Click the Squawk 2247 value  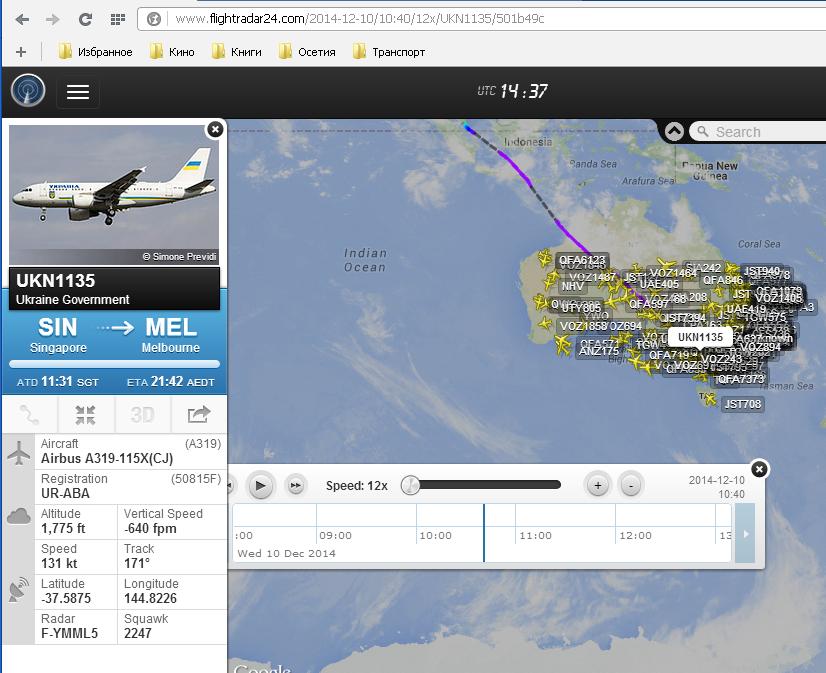coord(137,634)
